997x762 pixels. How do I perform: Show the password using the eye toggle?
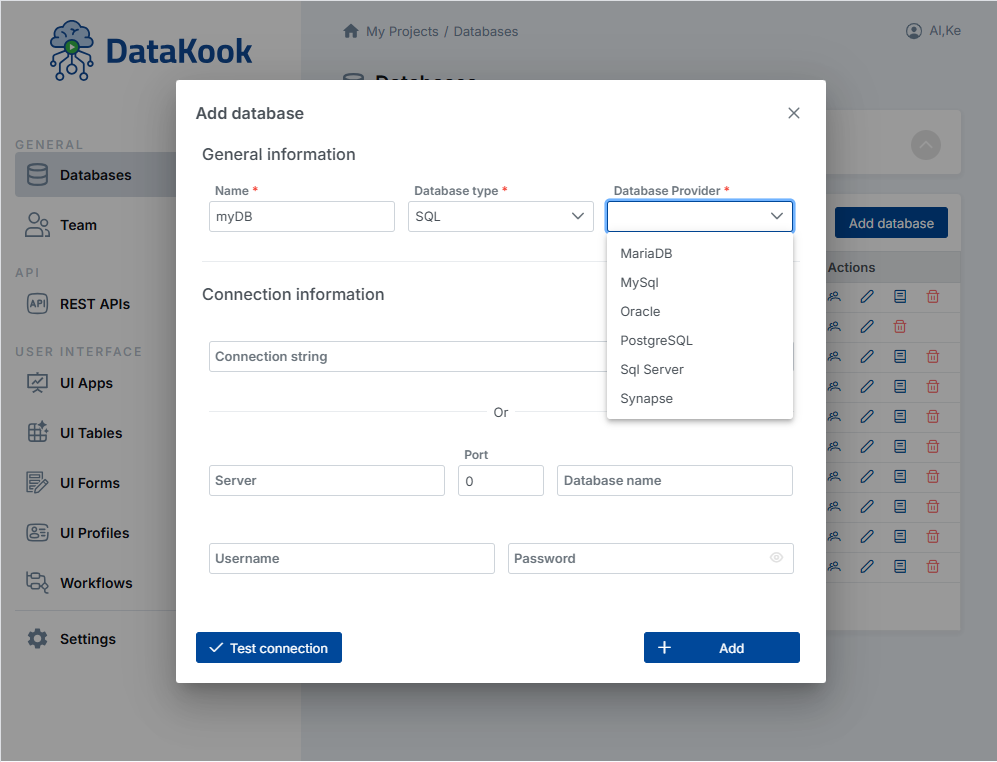coord(776,558)
